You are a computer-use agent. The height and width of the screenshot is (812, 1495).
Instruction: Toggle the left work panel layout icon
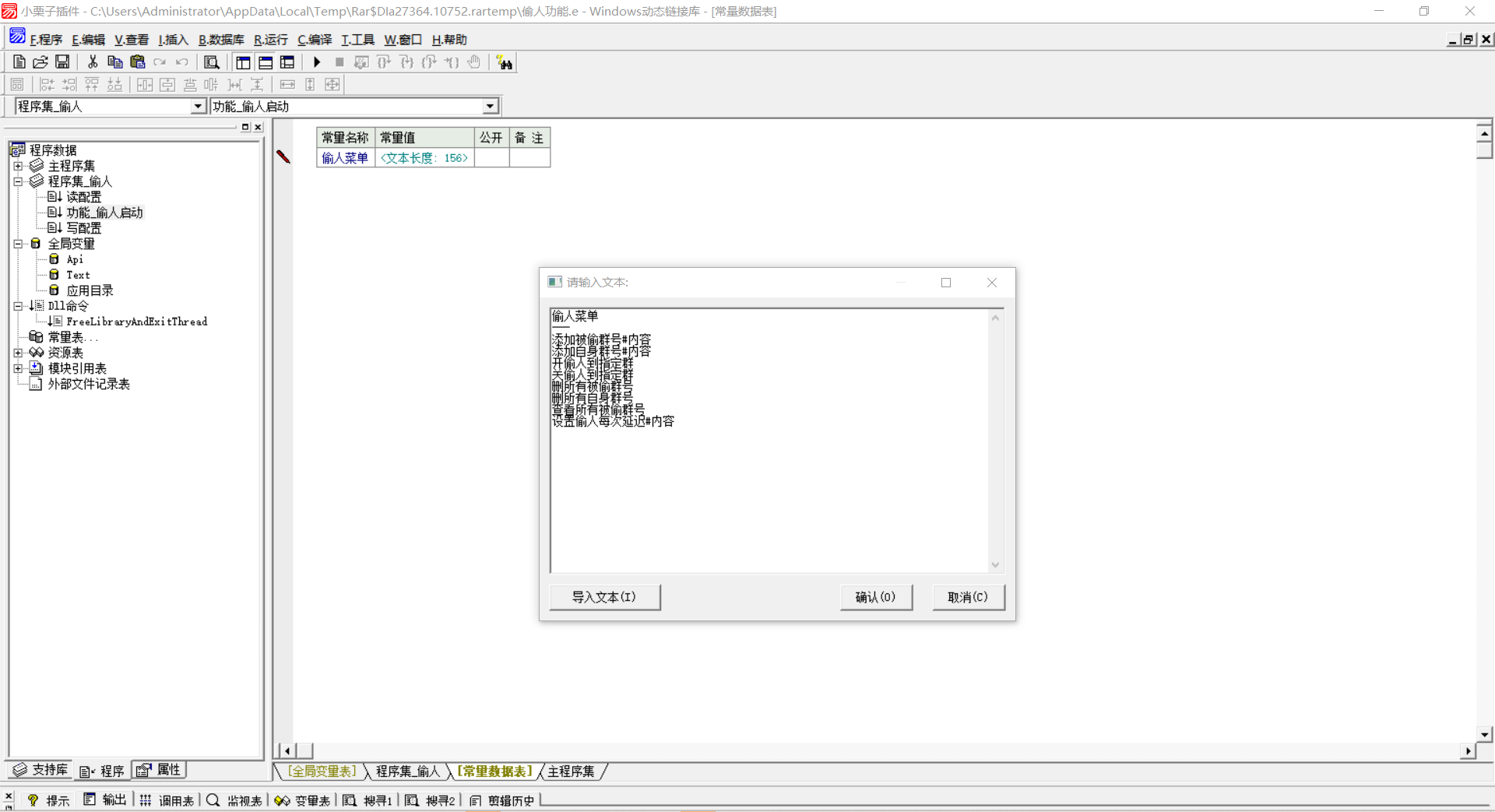click(243, 62)
